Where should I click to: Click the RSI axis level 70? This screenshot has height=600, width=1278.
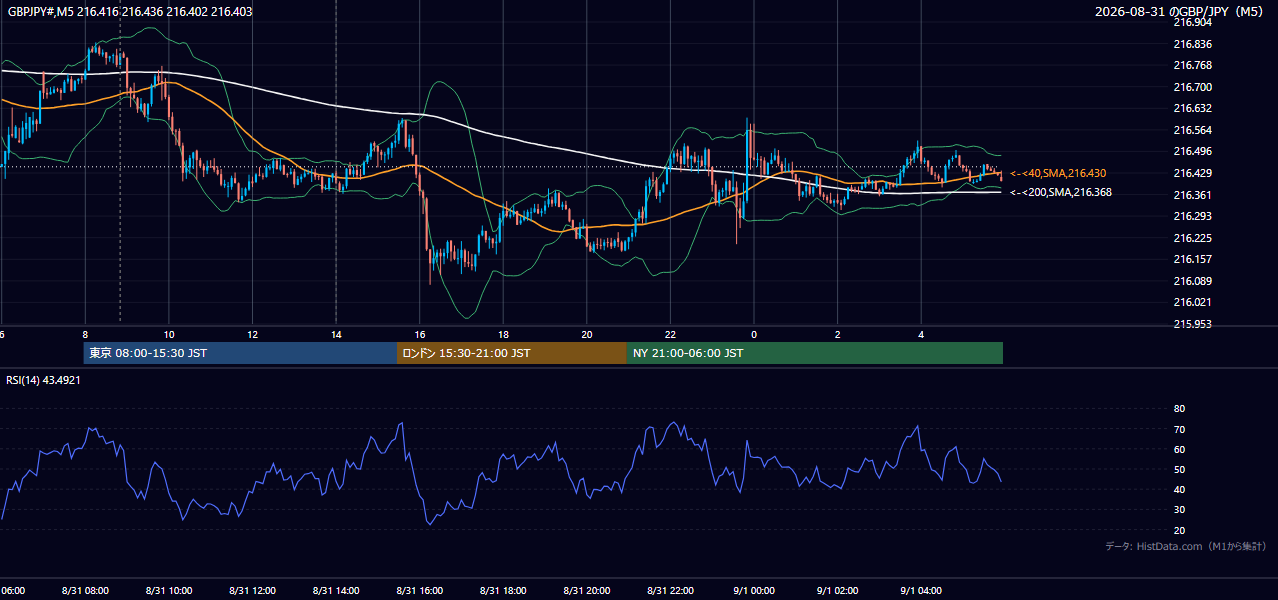coord(1179,429)
